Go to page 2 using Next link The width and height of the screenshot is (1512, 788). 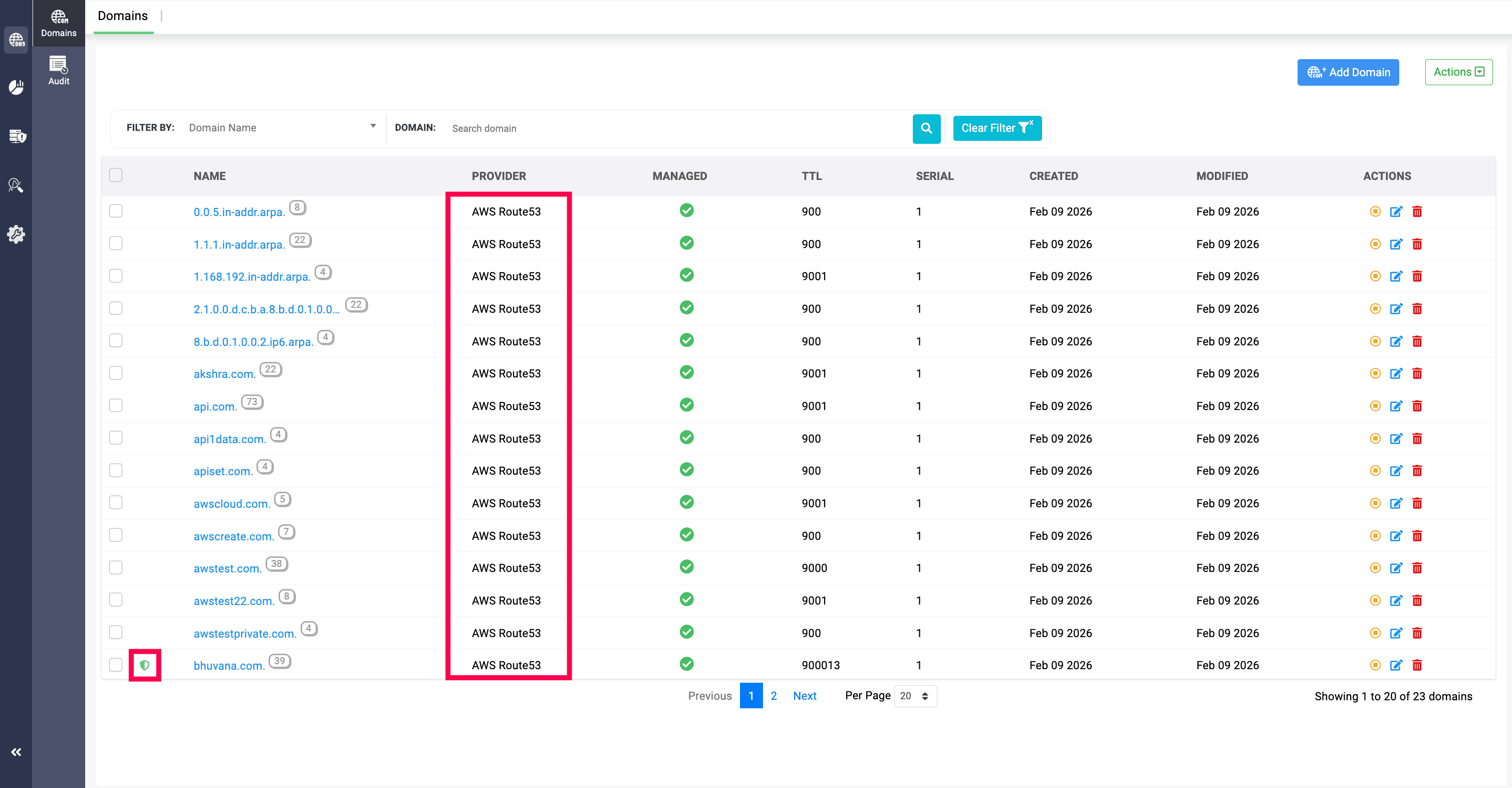tap(805, 696)
